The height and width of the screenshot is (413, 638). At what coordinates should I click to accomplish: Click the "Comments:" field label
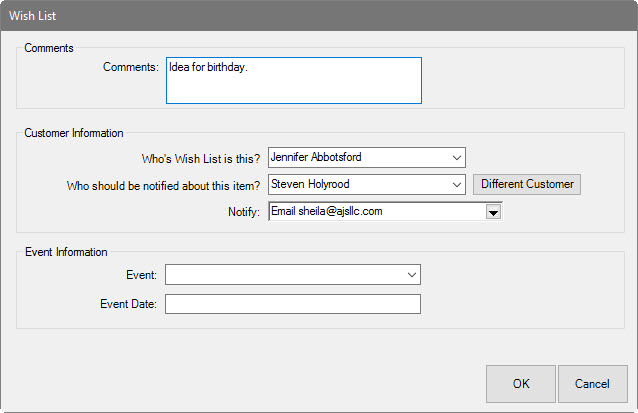click(130, 67)
